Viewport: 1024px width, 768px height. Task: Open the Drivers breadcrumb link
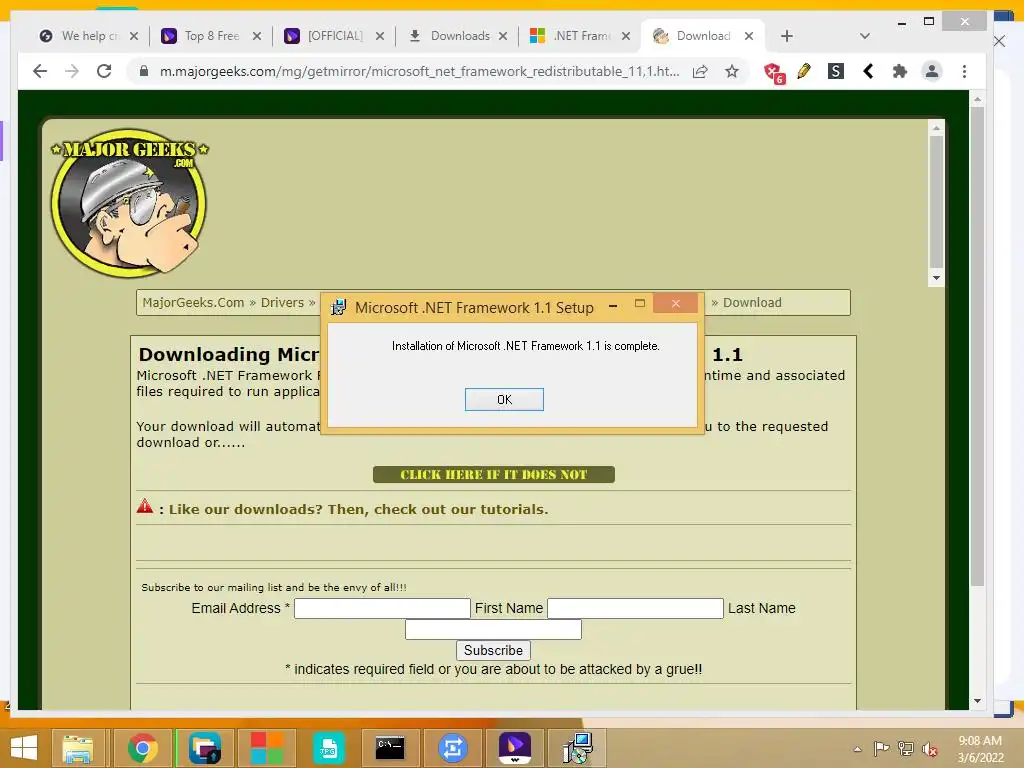click(282, 302)
